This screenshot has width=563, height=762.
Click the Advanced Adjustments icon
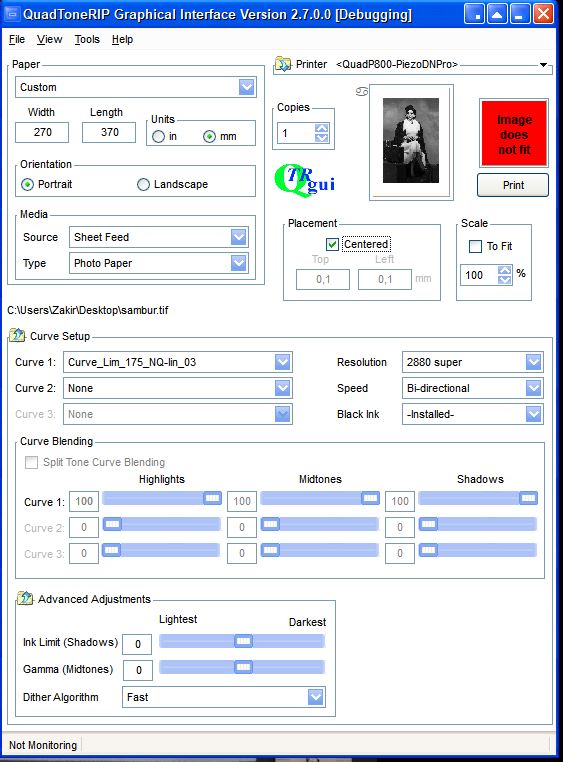[25, 598]
